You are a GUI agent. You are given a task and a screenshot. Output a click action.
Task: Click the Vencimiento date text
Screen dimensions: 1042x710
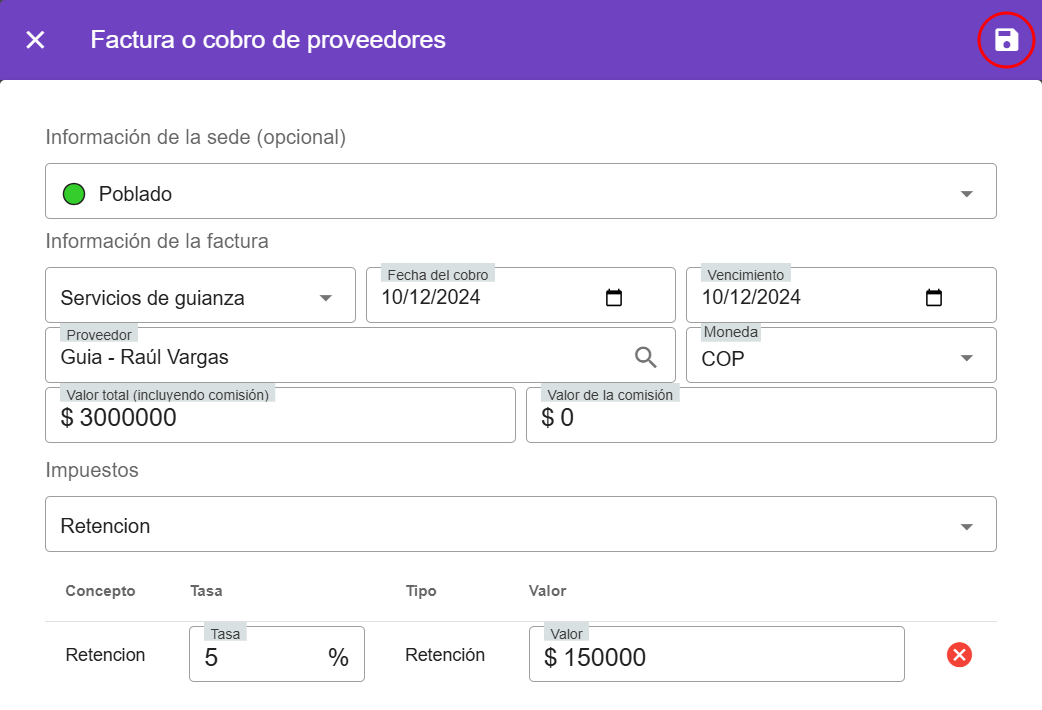(751, 298)
